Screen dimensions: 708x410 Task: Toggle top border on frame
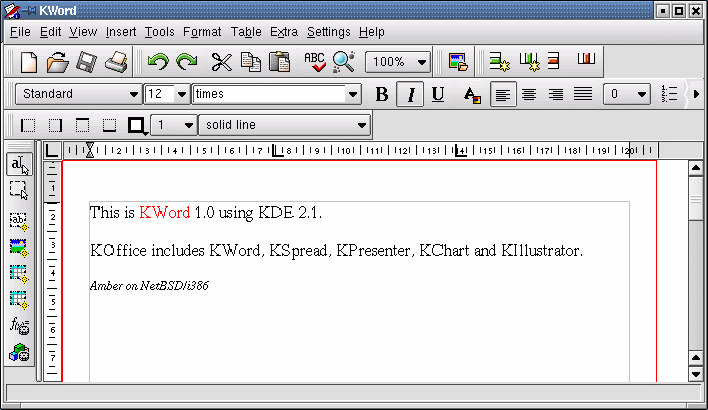point(82,126)
